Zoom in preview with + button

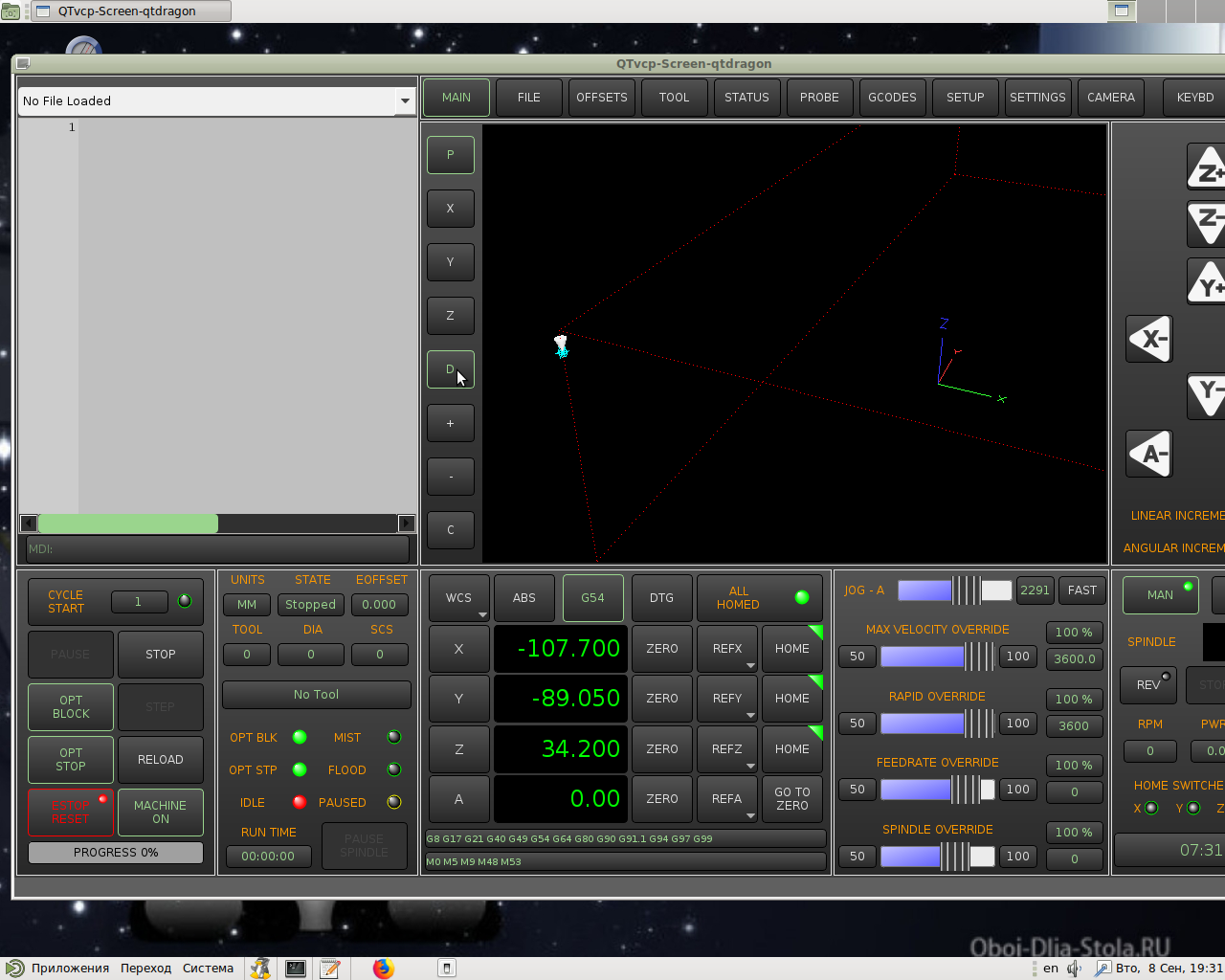(x=451, y=423)
